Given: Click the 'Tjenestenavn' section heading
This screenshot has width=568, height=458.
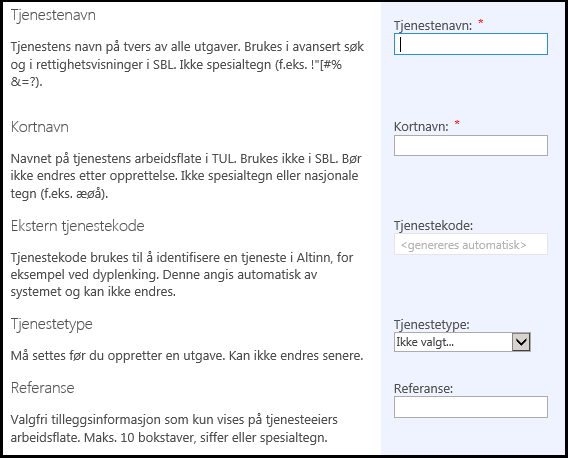Looking at the screenshot, I should 53,15.
